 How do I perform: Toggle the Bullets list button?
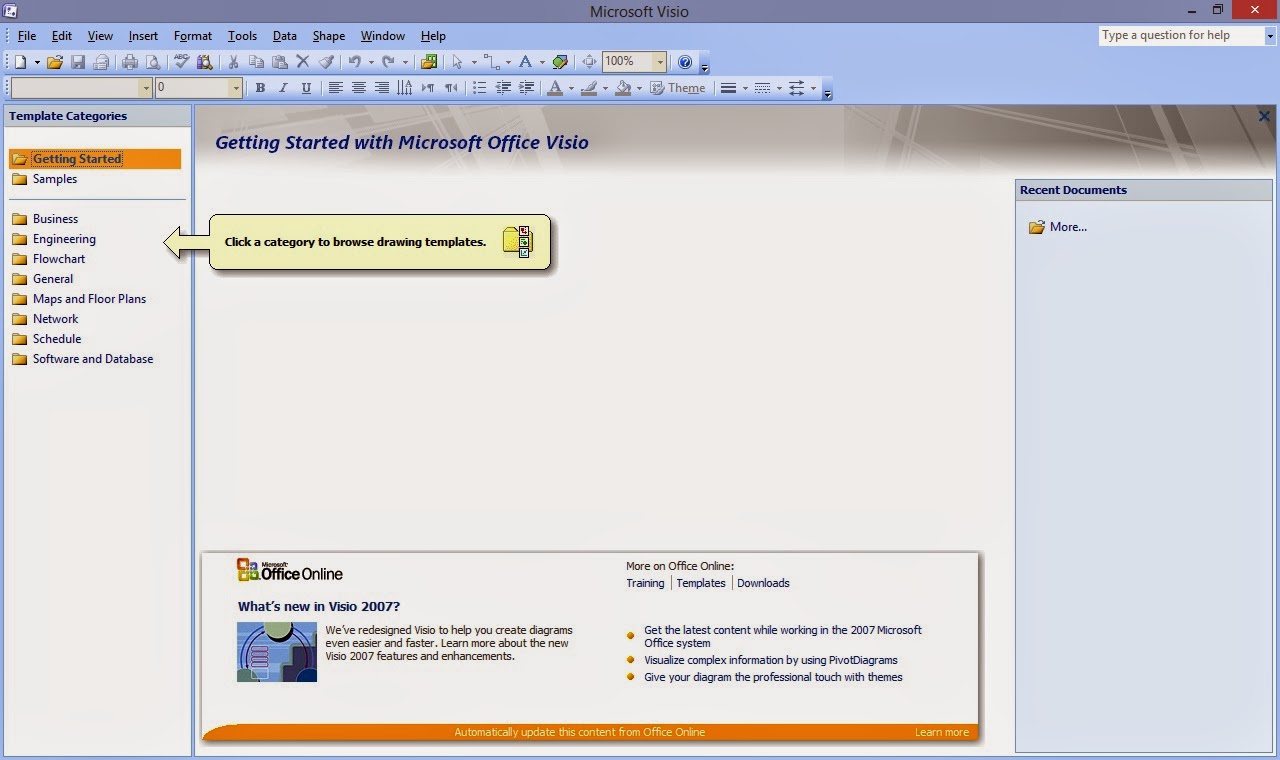click(x=480, y=88)
